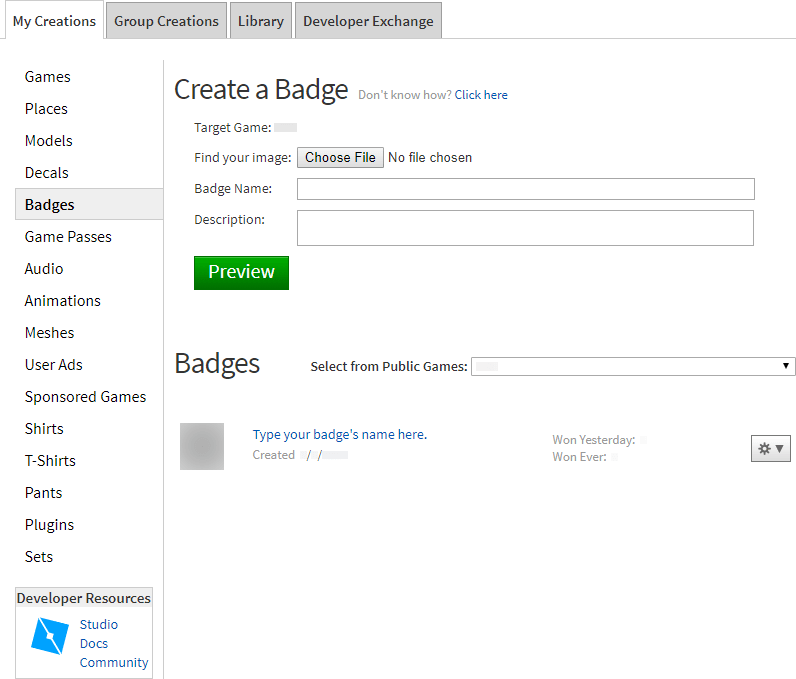The height and width of the screenshot is (679, 796).
Task: Open 'Type your badge's name here.' link
Action: [340, 434]
